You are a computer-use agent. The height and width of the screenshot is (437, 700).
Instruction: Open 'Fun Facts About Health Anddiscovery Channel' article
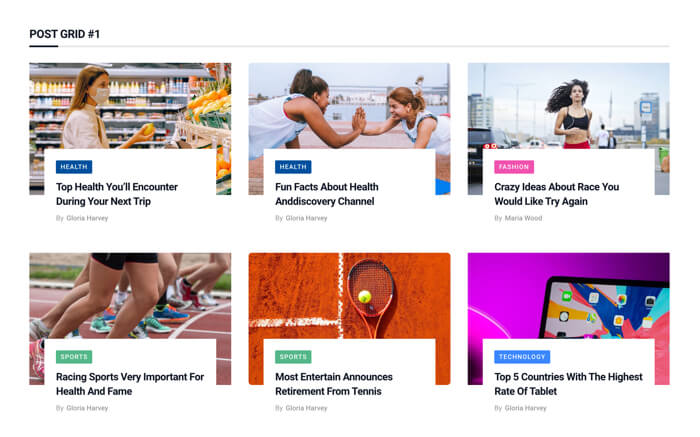point(327,194)
